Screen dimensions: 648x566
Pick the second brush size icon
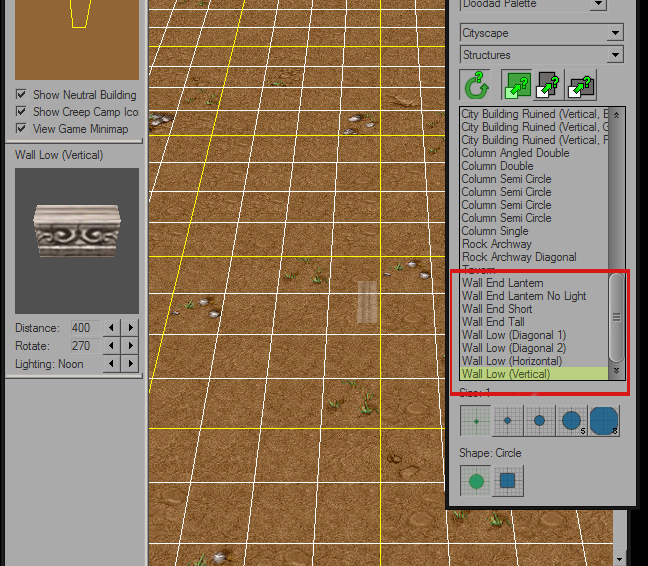pos(507,421)
